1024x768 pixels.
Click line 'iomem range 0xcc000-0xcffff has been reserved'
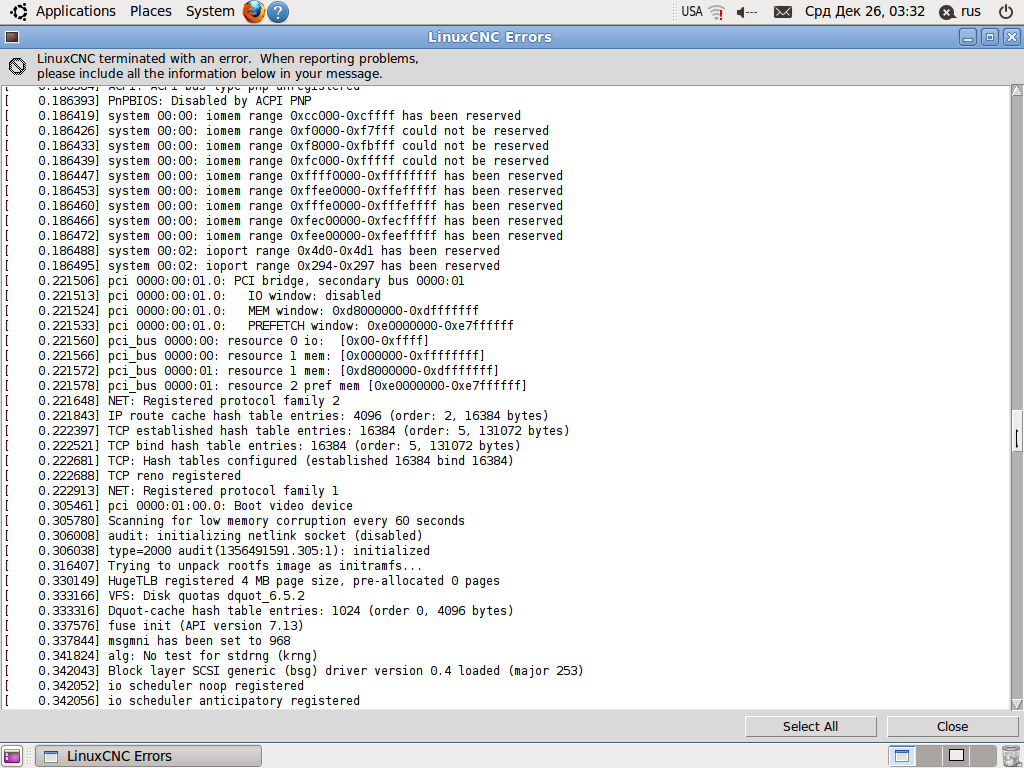[x=364, y=116]
